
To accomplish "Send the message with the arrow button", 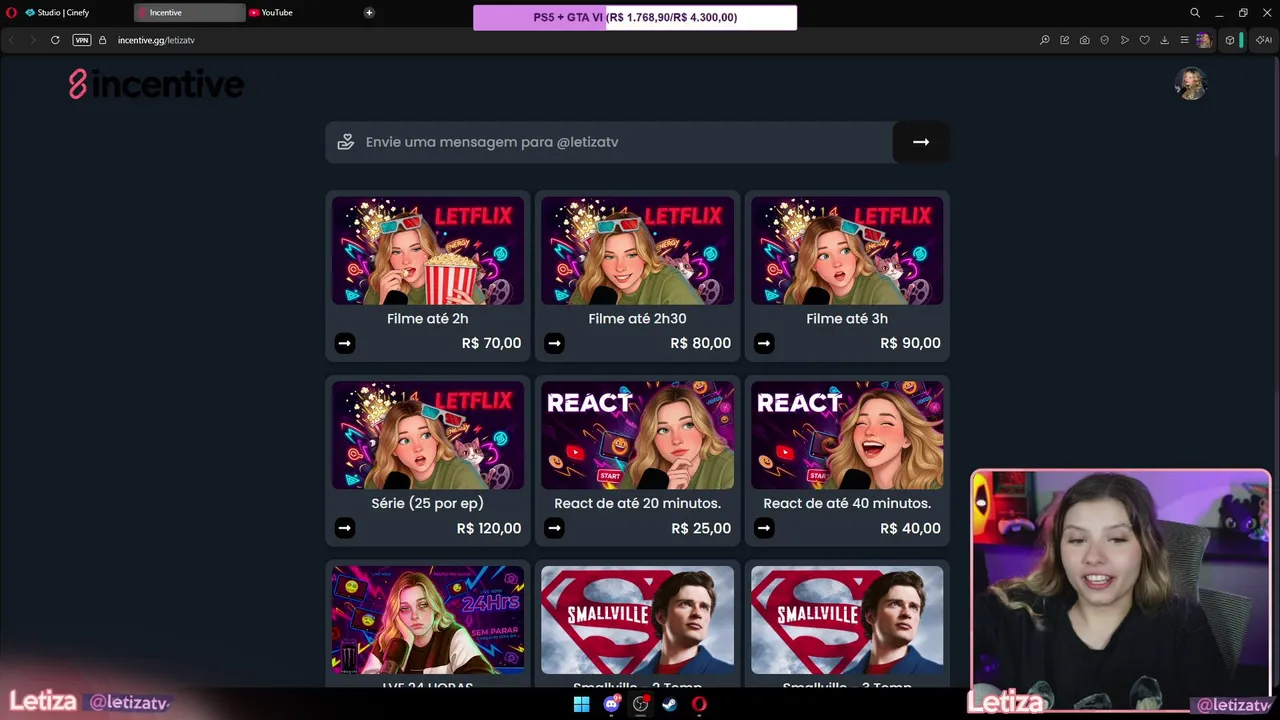I will click(921, 142).
